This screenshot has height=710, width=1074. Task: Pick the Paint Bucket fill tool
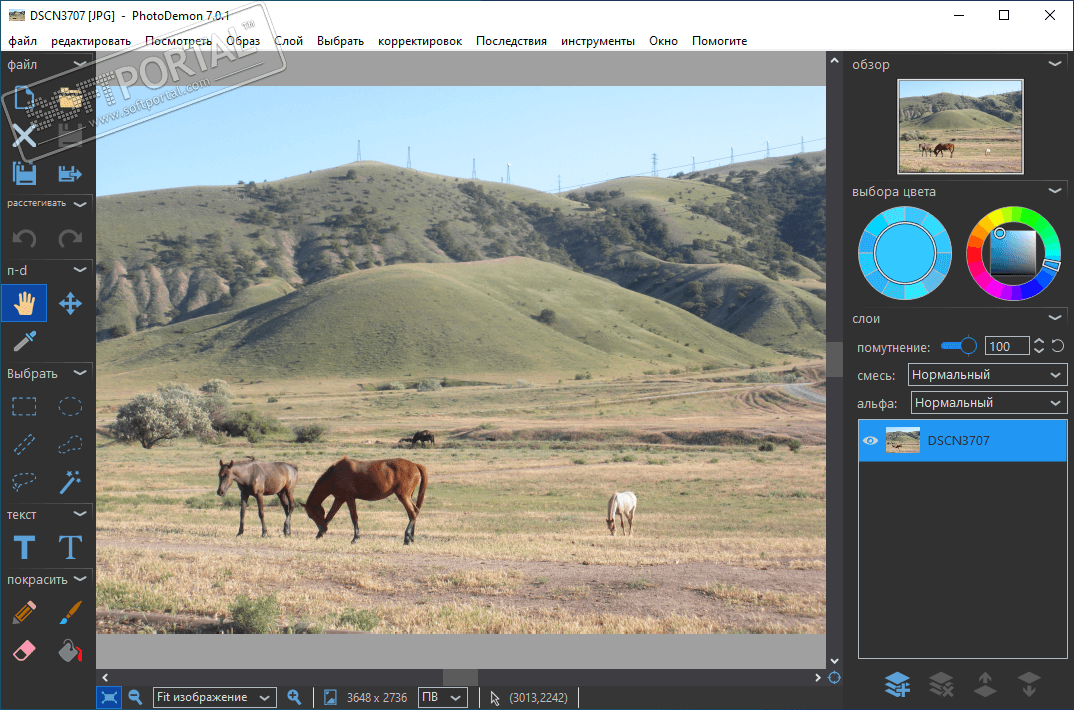pos(70,650)
